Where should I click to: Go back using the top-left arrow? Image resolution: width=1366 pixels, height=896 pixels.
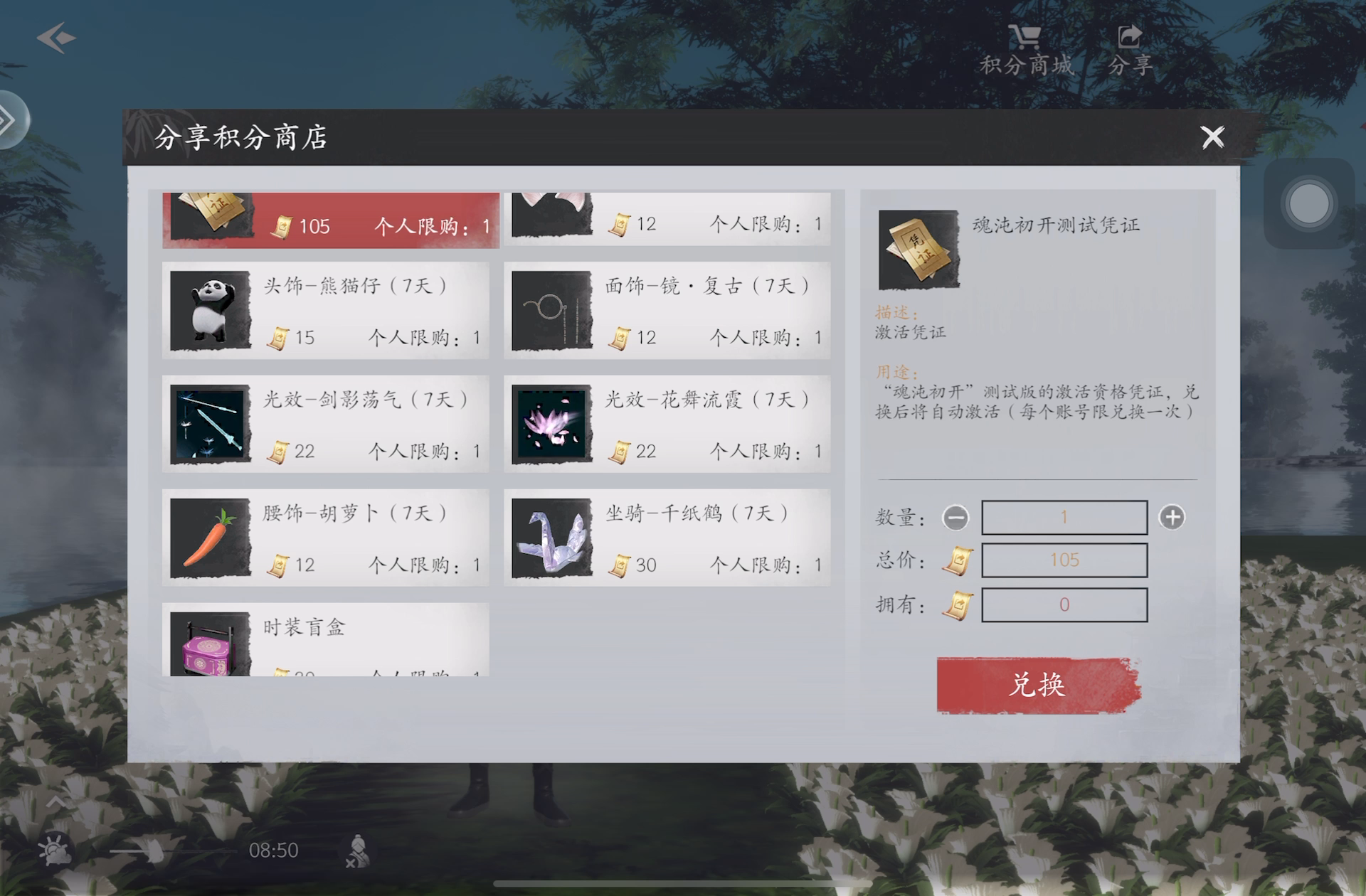click(55, 38)
